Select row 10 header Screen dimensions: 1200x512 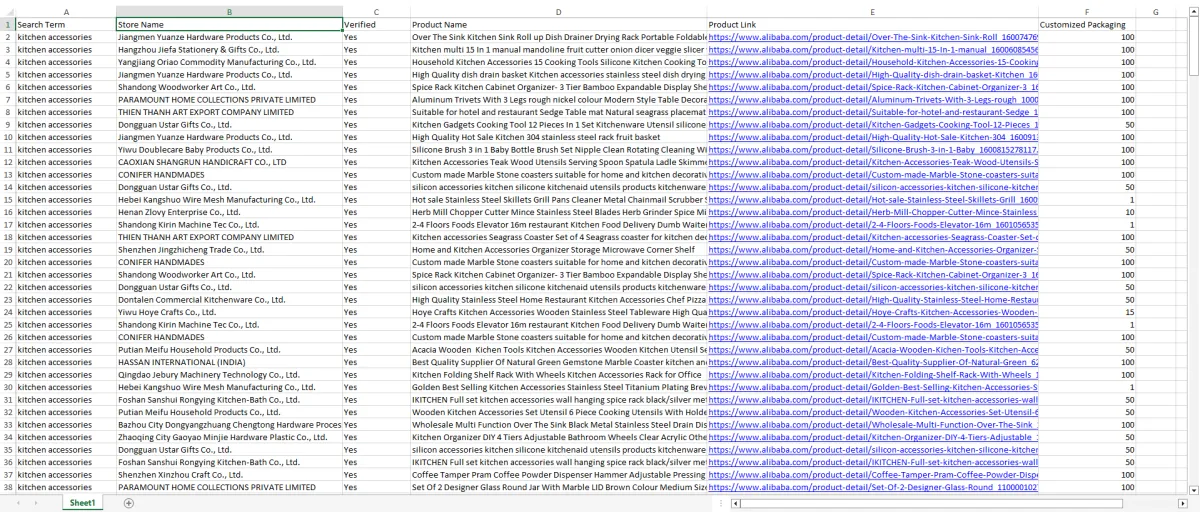click(7, 137)
